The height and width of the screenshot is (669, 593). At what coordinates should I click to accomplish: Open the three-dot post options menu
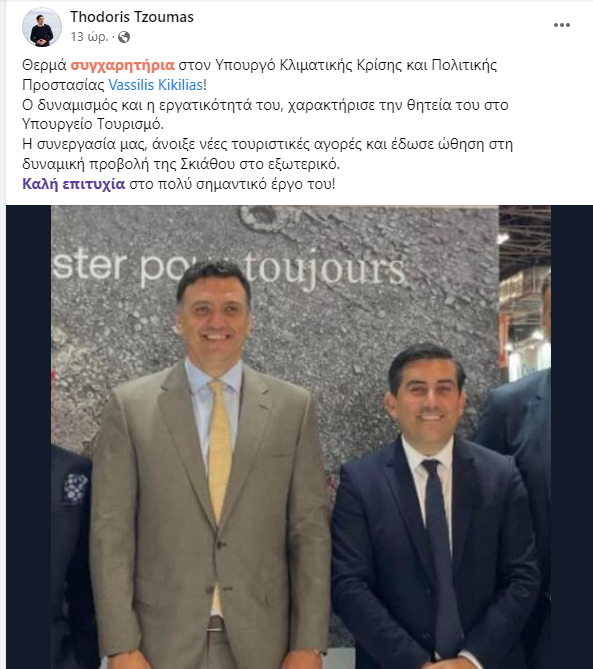[562, 25]
